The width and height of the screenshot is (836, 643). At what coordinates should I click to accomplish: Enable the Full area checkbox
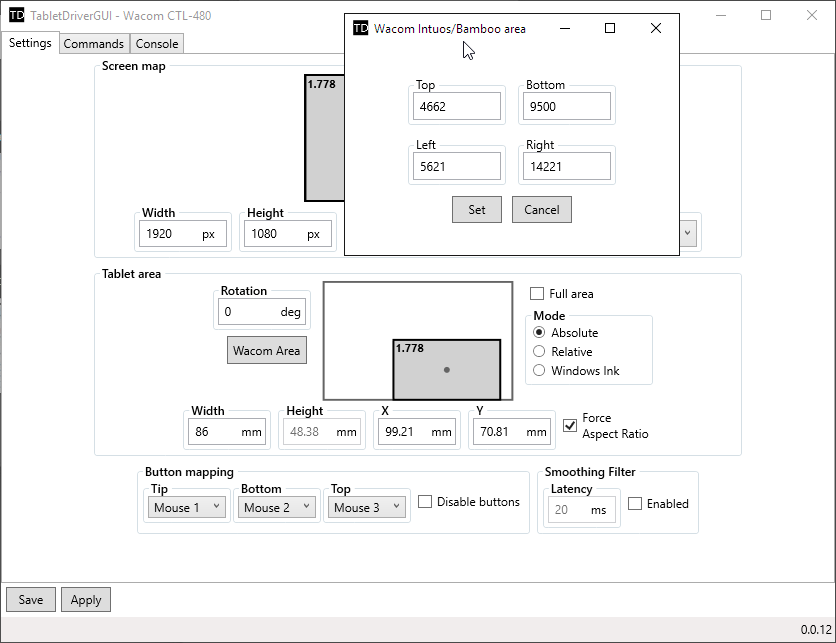[x=537, y=294]
